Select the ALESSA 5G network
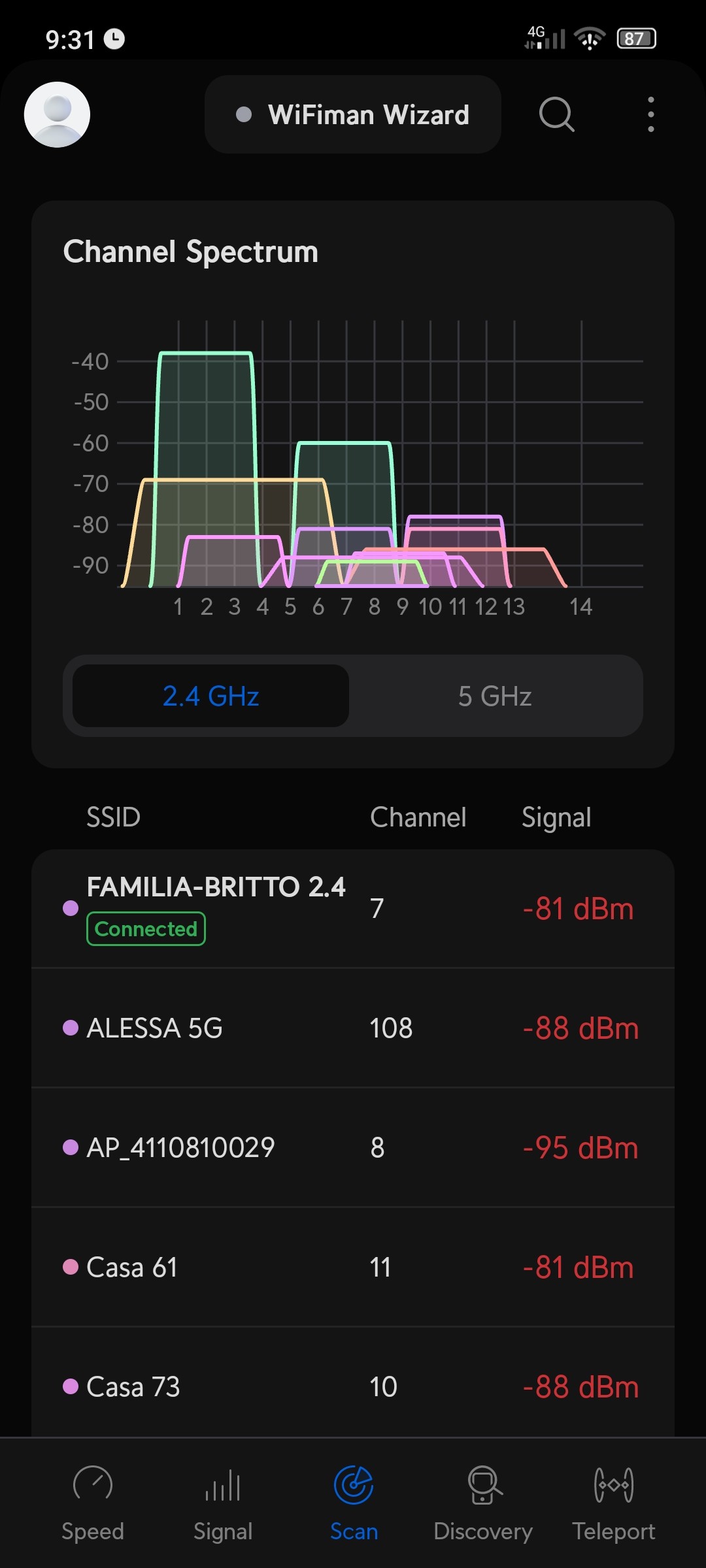The image size is (706, 1568). click(353, 1028)
